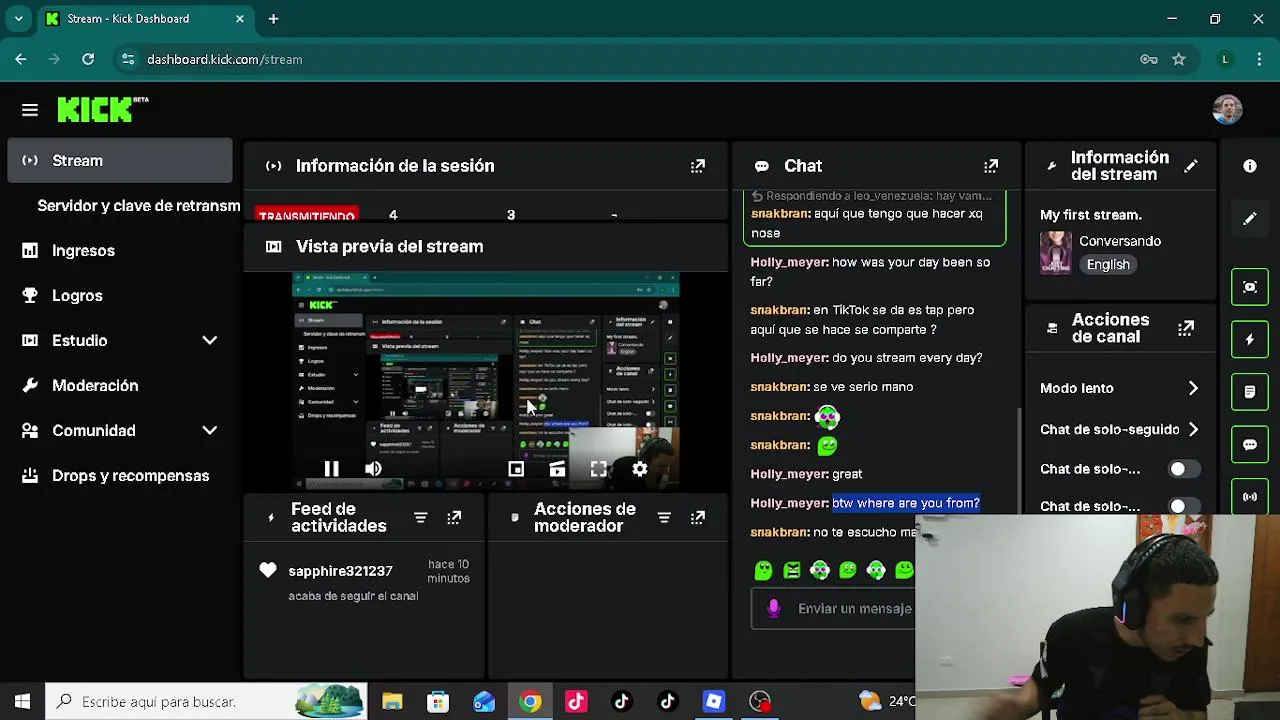Open the user profile avatar menu

pos(1227,110)
